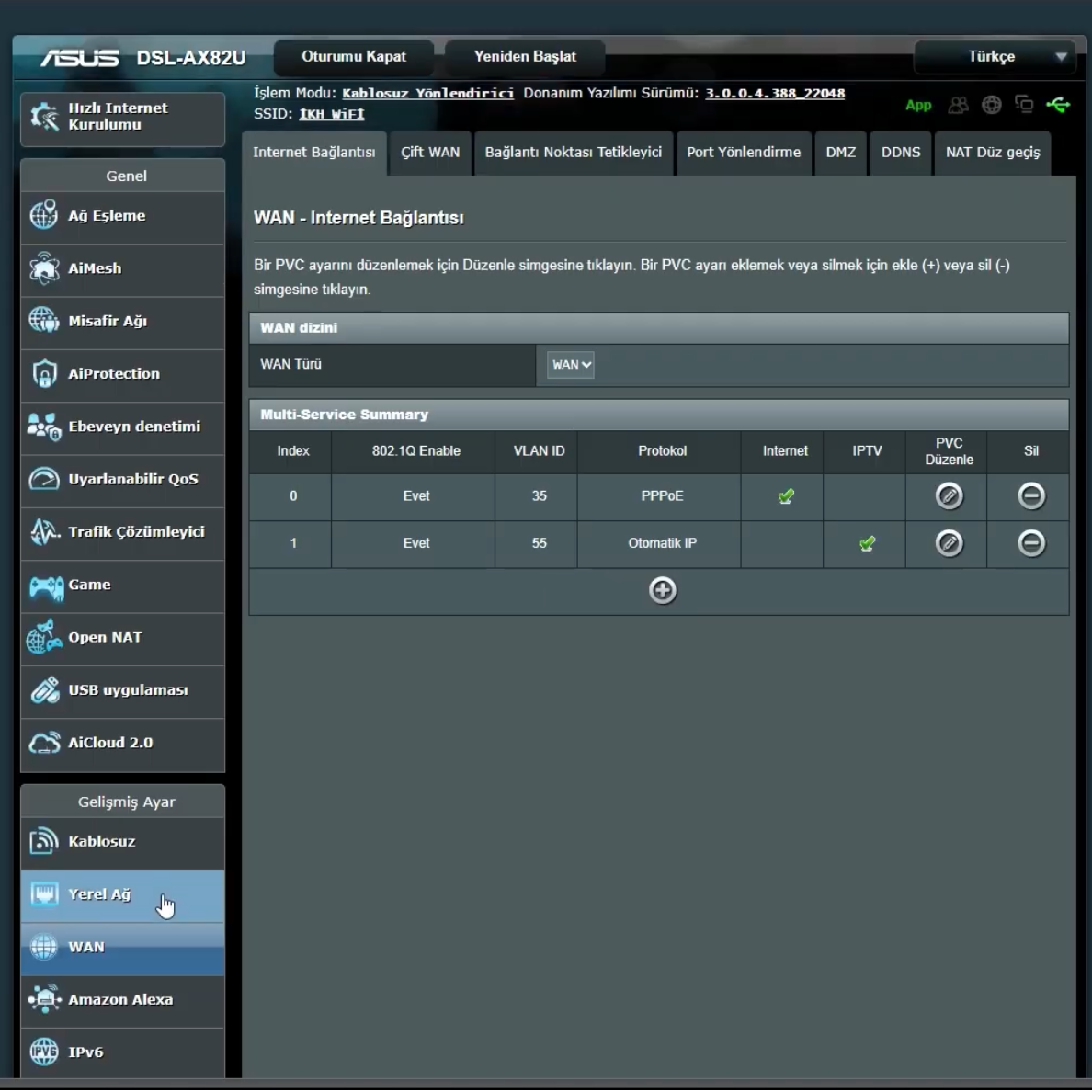Open the WAN Türü dropdown
The height and width of the screenshot is (1092, 1092).
pyautogui.click(x=570, y=365)
